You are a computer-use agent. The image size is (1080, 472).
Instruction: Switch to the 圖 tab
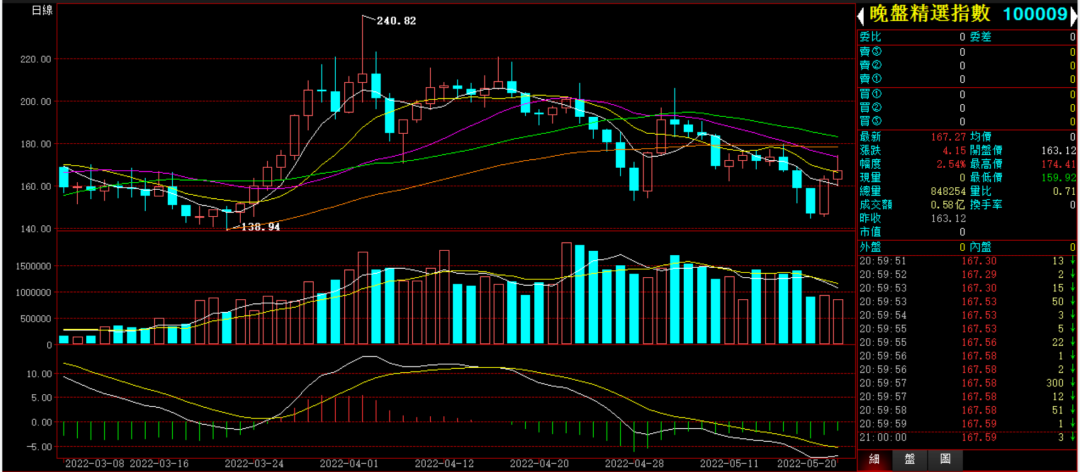tap(944, 460)
